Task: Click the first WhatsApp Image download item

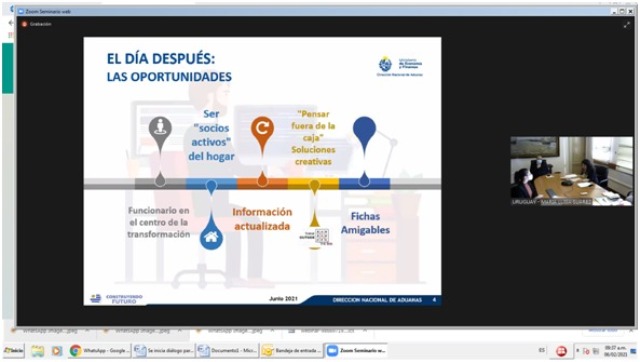Action: 49,331
